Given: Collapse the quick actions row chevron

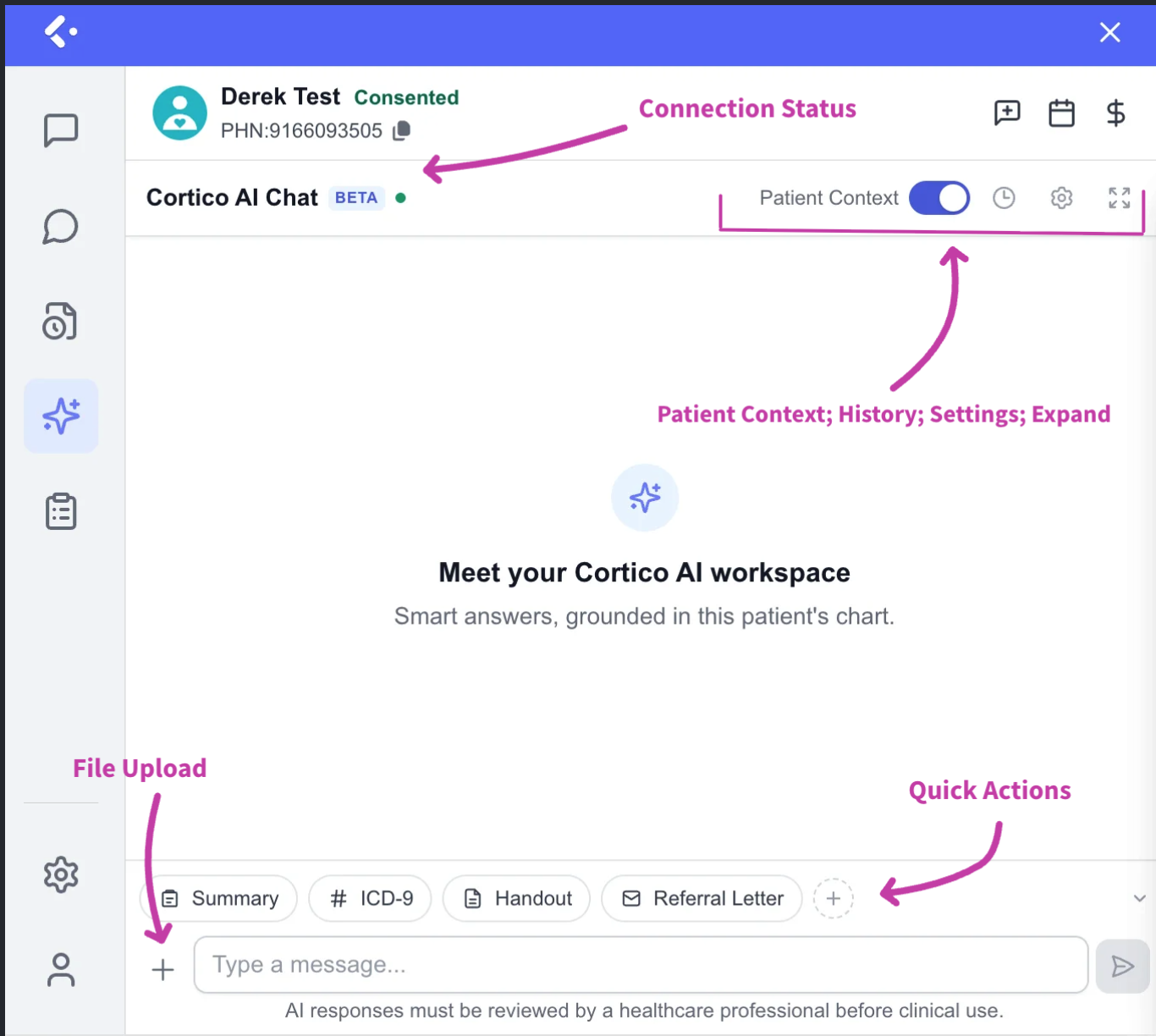Looking at the screenshot, I should click(1139, 898).
